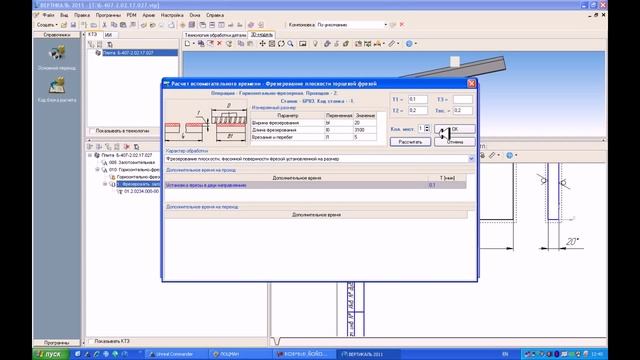Select the Rotate view tool in the 3D toolbar
The width and height of the screenshot is (640, 360).
(x=281, y=44)
